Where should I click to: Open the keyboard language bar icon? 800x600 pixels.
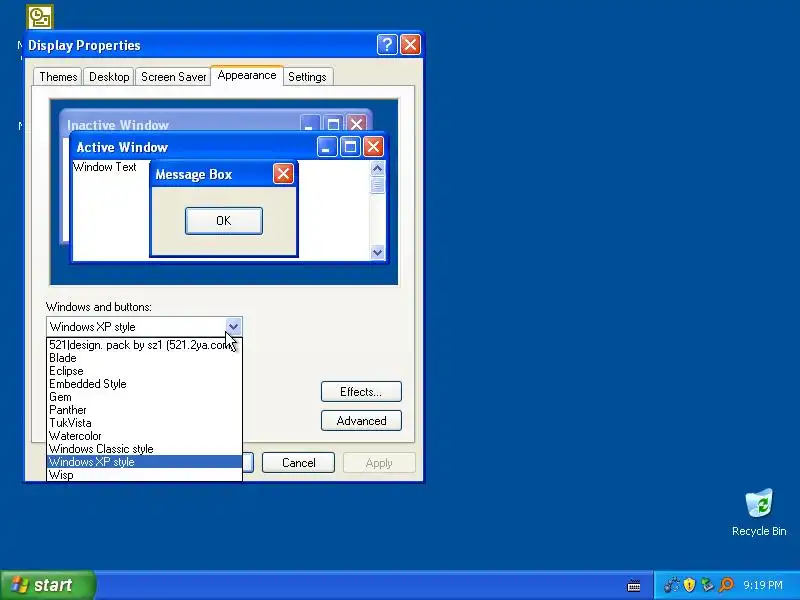click(634, 586)
